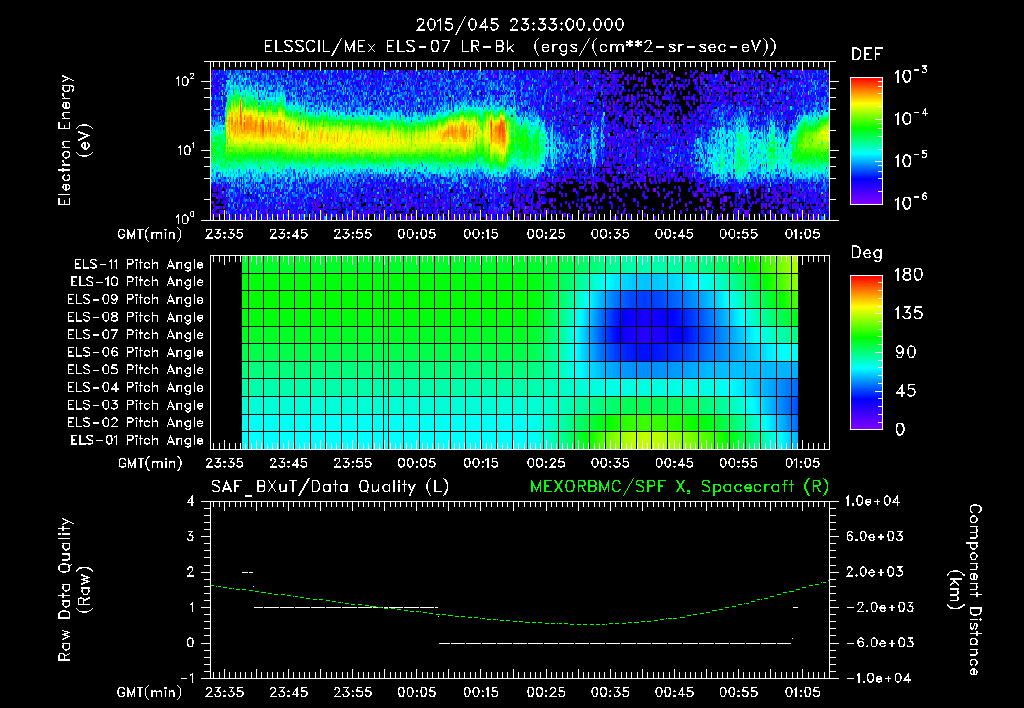Select the ELS-11 Pitch Angle row label
This screenshot has width=1024, height=708.
138,265
